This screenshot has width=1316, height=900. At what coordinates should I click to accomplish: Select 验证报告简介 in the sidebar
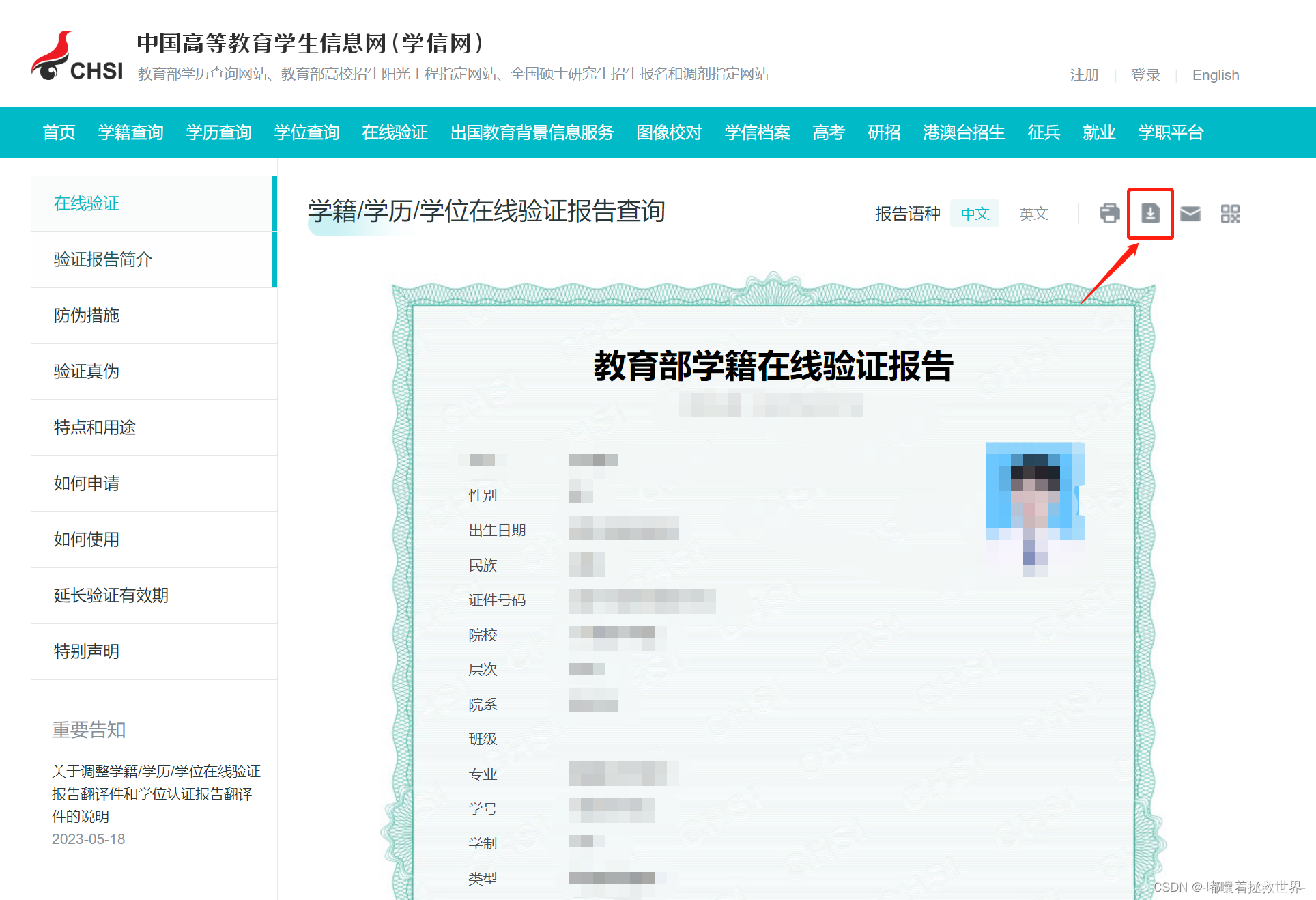[103, 259]
